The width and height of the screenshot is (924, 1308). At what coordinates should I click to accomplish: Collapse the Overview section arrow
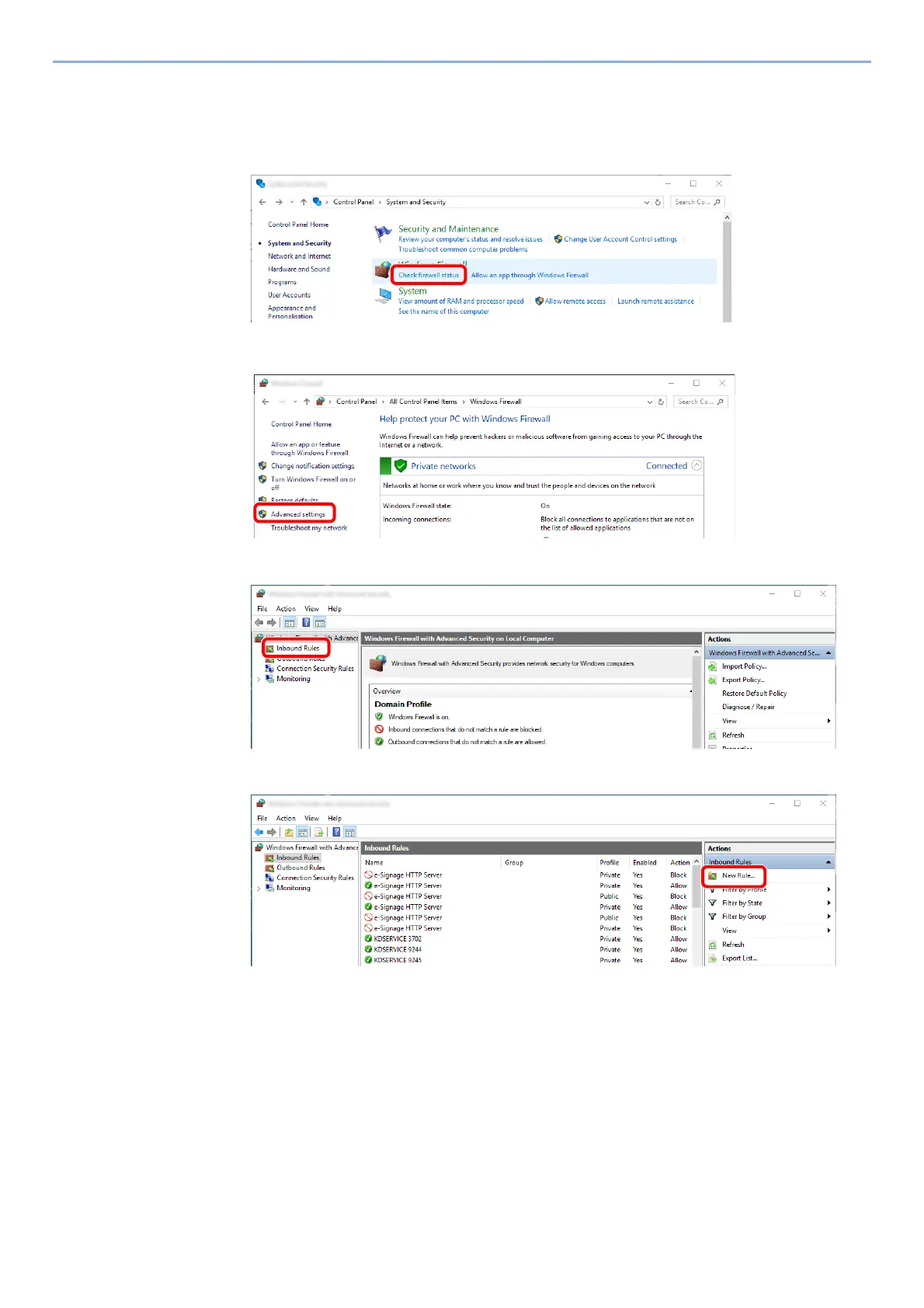click(691, 691)
